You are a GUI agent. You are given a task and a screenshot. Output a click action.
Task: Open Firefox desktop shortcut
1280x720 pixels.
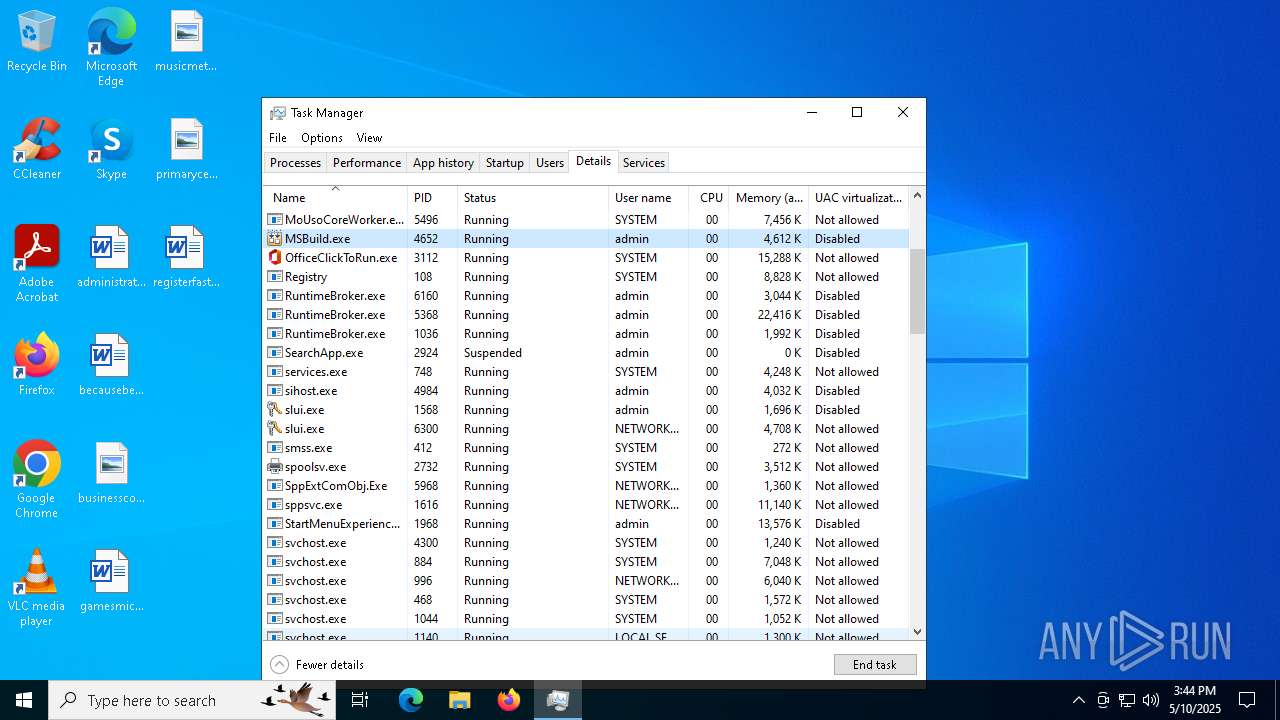[x=37, y=365]
